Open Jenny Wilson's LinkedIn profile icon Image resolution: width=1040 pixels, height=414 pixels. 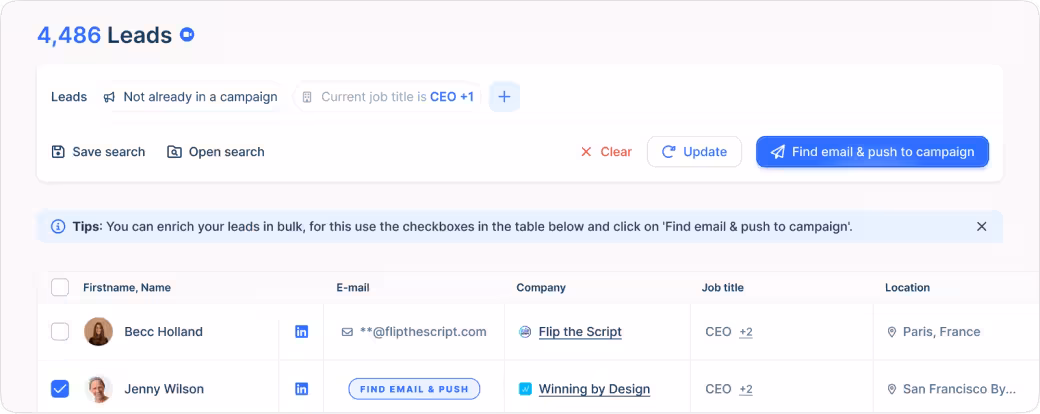[x=301, y=389]
